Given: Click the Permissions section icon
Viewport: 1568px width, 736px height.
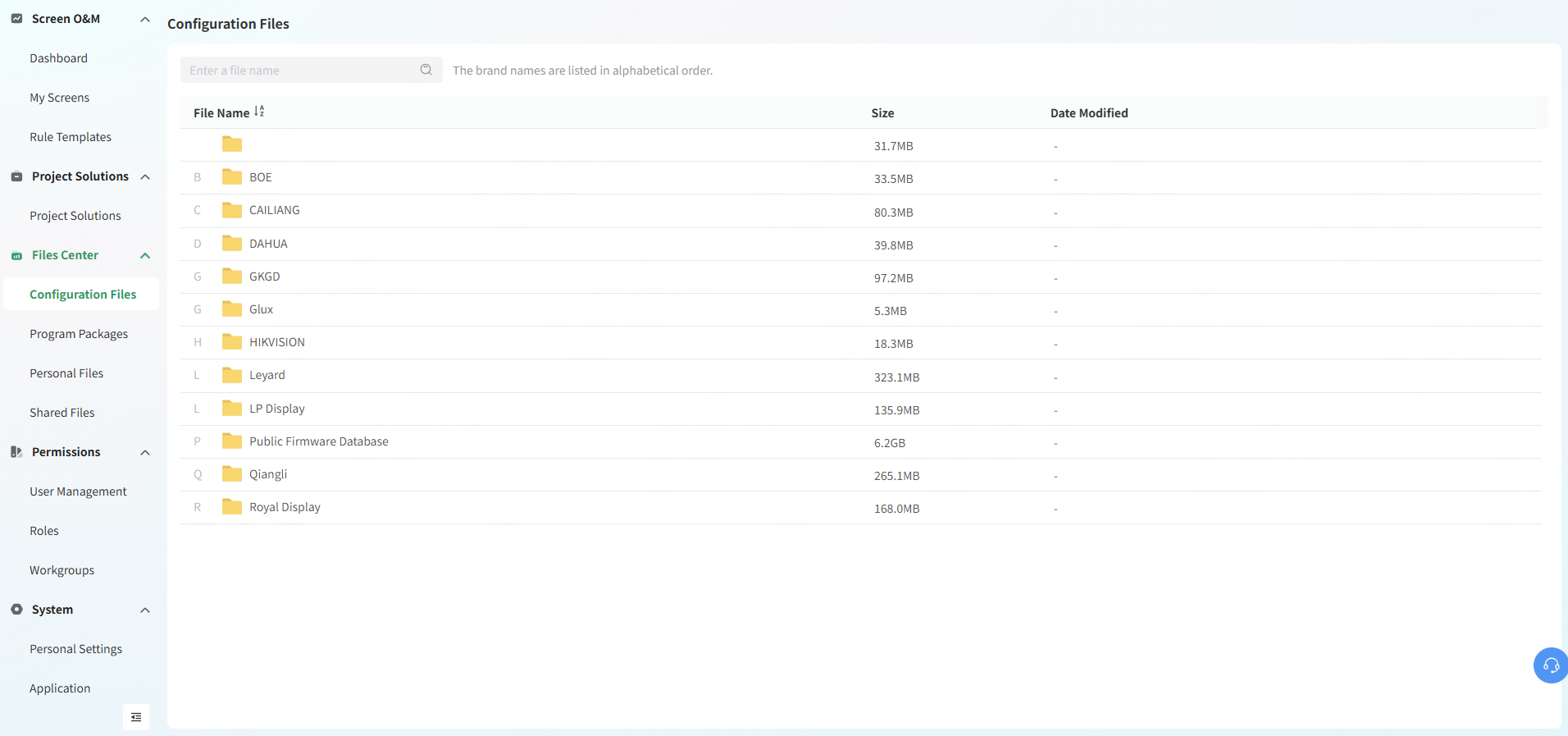Looking at the screenshot, I should (16, 452).
